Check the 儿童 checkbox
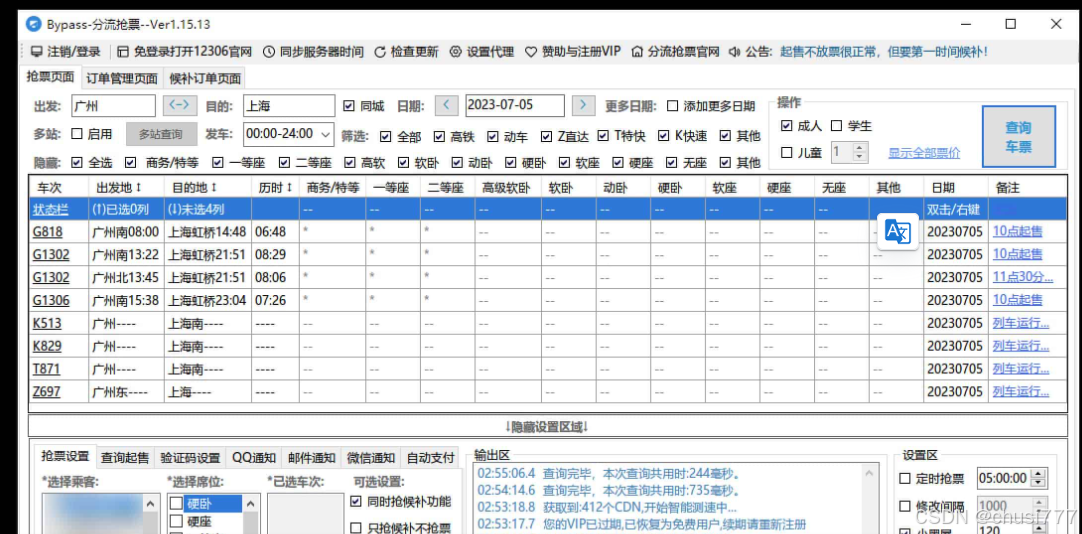Image resolution: width=1082 pixels, height=534 pixels. [x=787, y=152]
